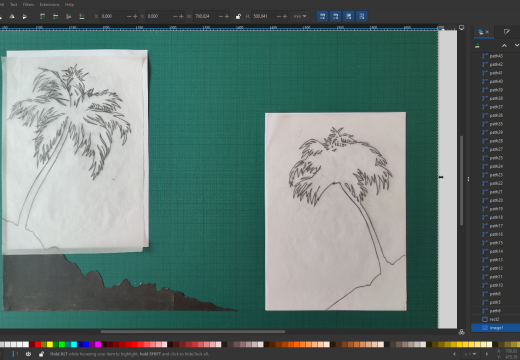Select path27 in the objects list

click(x=496, y=149)
